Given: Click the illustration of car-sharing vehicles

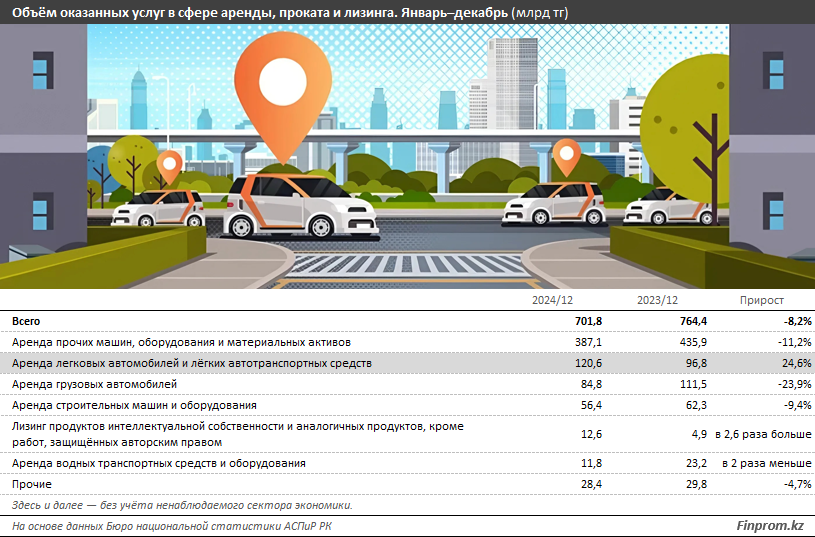Looking at the screenshot, I should pos(408,156).
